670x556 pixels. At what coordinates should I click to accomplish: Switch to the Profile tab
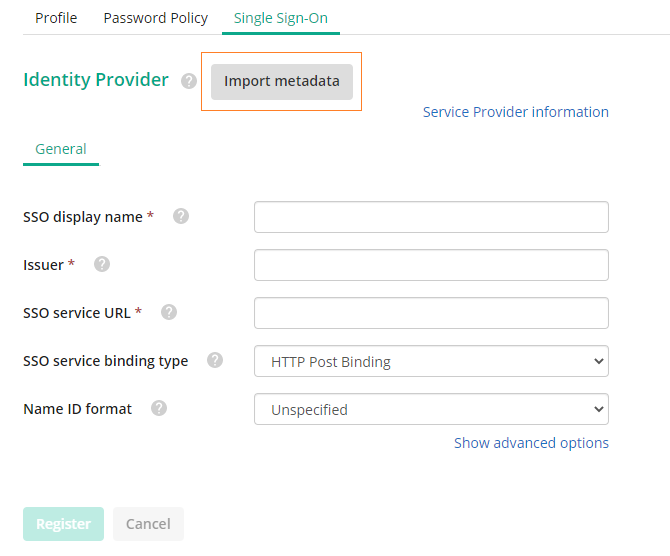tap(56, 18)
